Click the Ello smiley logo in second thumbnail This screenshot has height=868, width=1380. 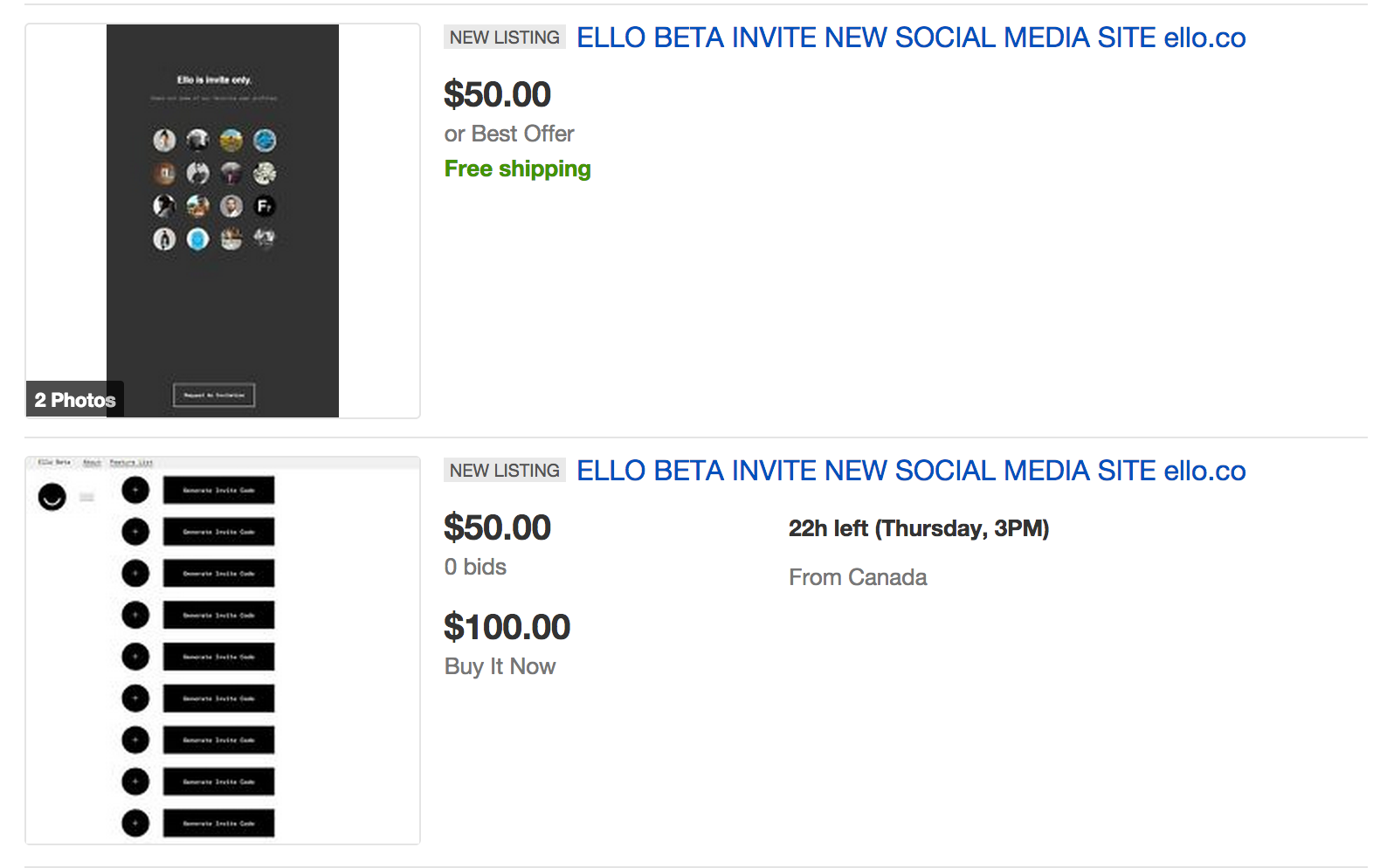(x=52, y=497)
